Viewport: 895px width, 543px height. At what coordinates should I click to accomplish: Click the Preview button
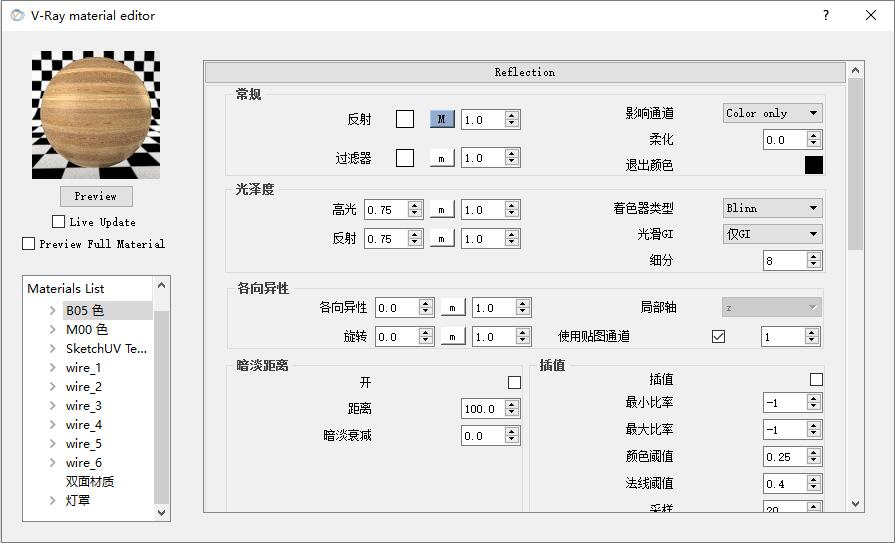96,196
